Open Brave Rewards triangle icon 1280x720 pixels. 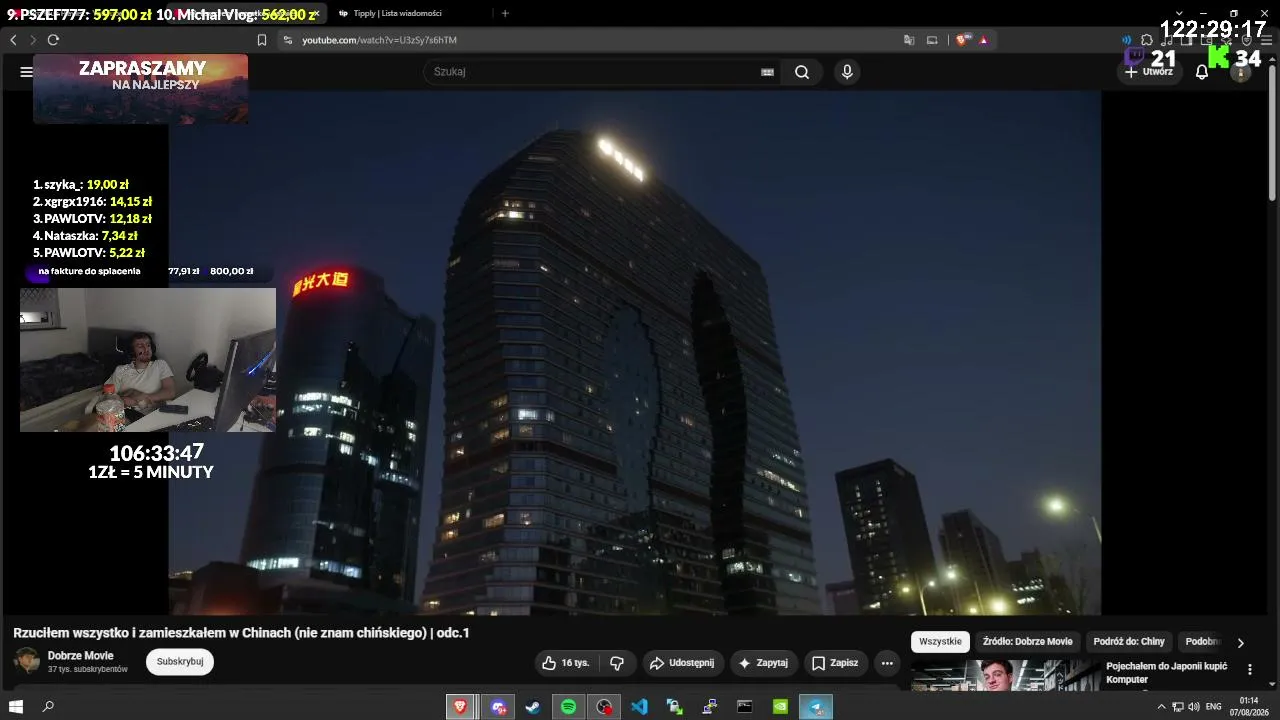tap(983, 40)
